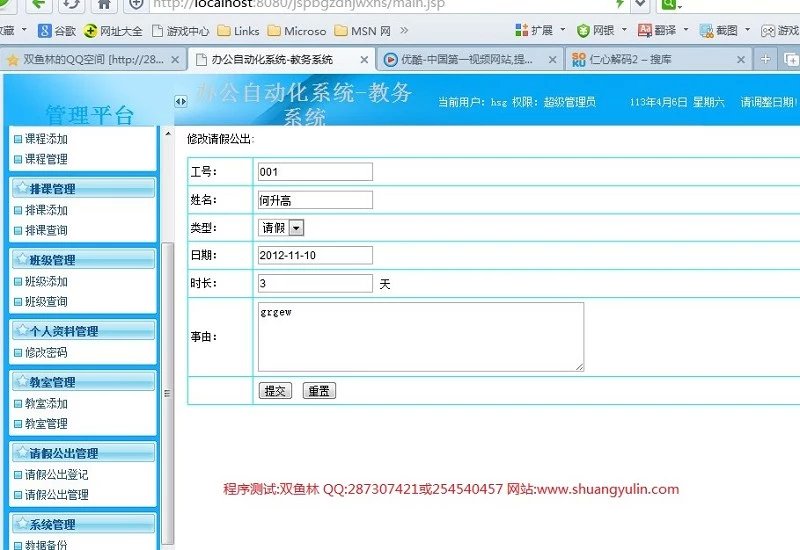
Task: Click the 时长 duration input field
Action: (315, 283)
